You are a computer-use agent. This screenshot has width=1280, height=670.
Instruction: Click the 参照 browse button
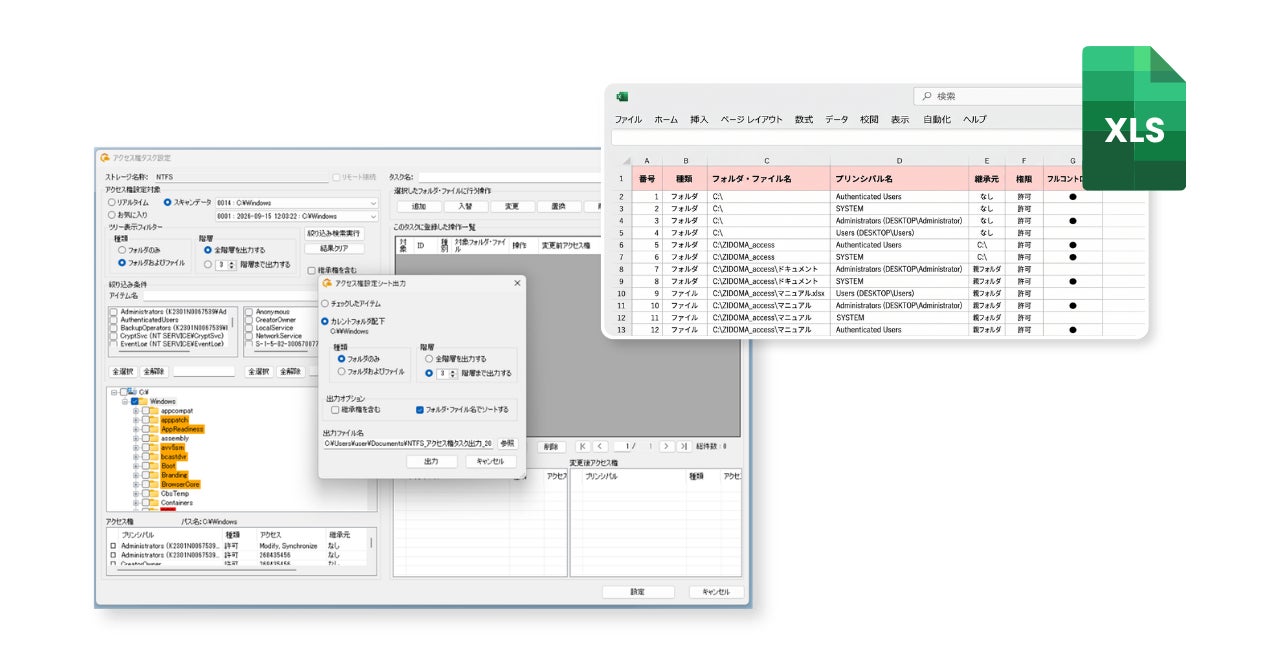tap(507, 443)
